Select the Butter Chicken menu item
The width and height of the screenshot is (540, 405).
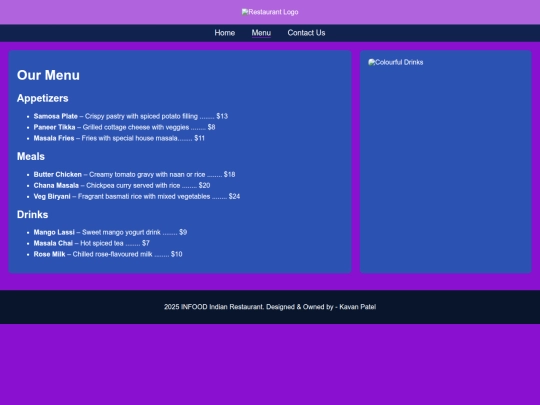(134, 174)
